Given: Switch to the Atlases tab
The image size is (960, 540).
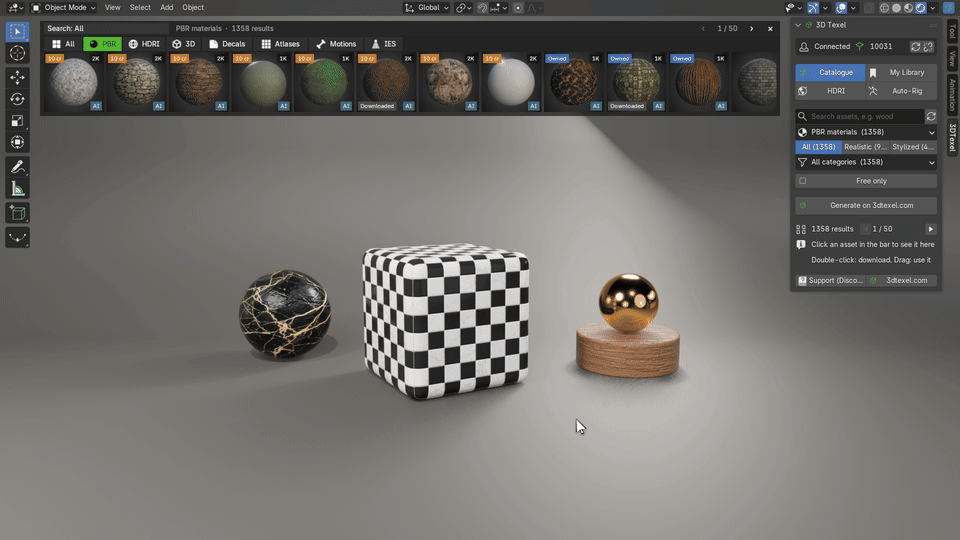Looking at the screenshot, I should 280,44.
